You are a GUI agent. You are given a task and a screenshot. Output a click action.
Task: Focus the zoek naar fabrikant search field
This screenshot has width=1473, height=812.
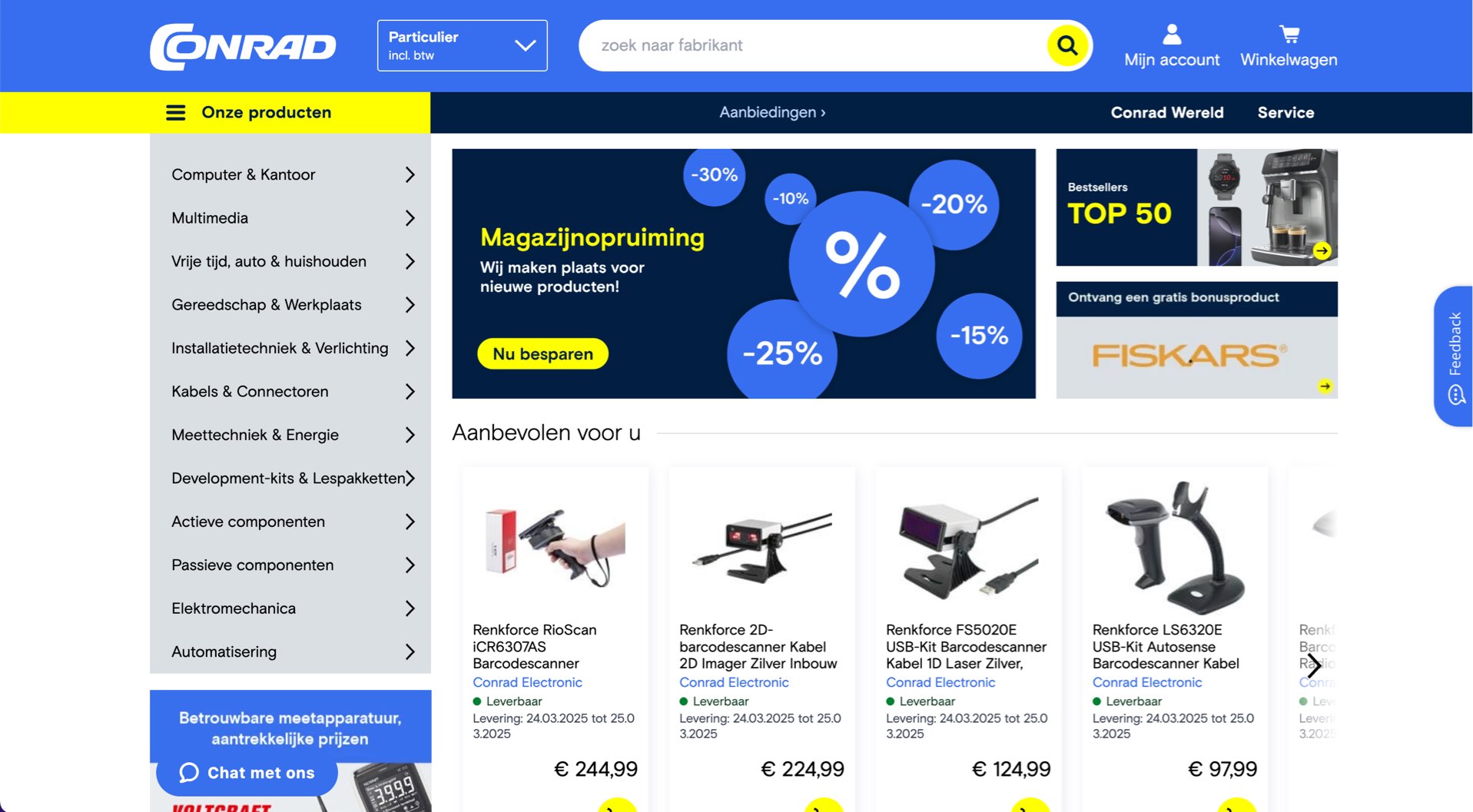tap(814, 45)
